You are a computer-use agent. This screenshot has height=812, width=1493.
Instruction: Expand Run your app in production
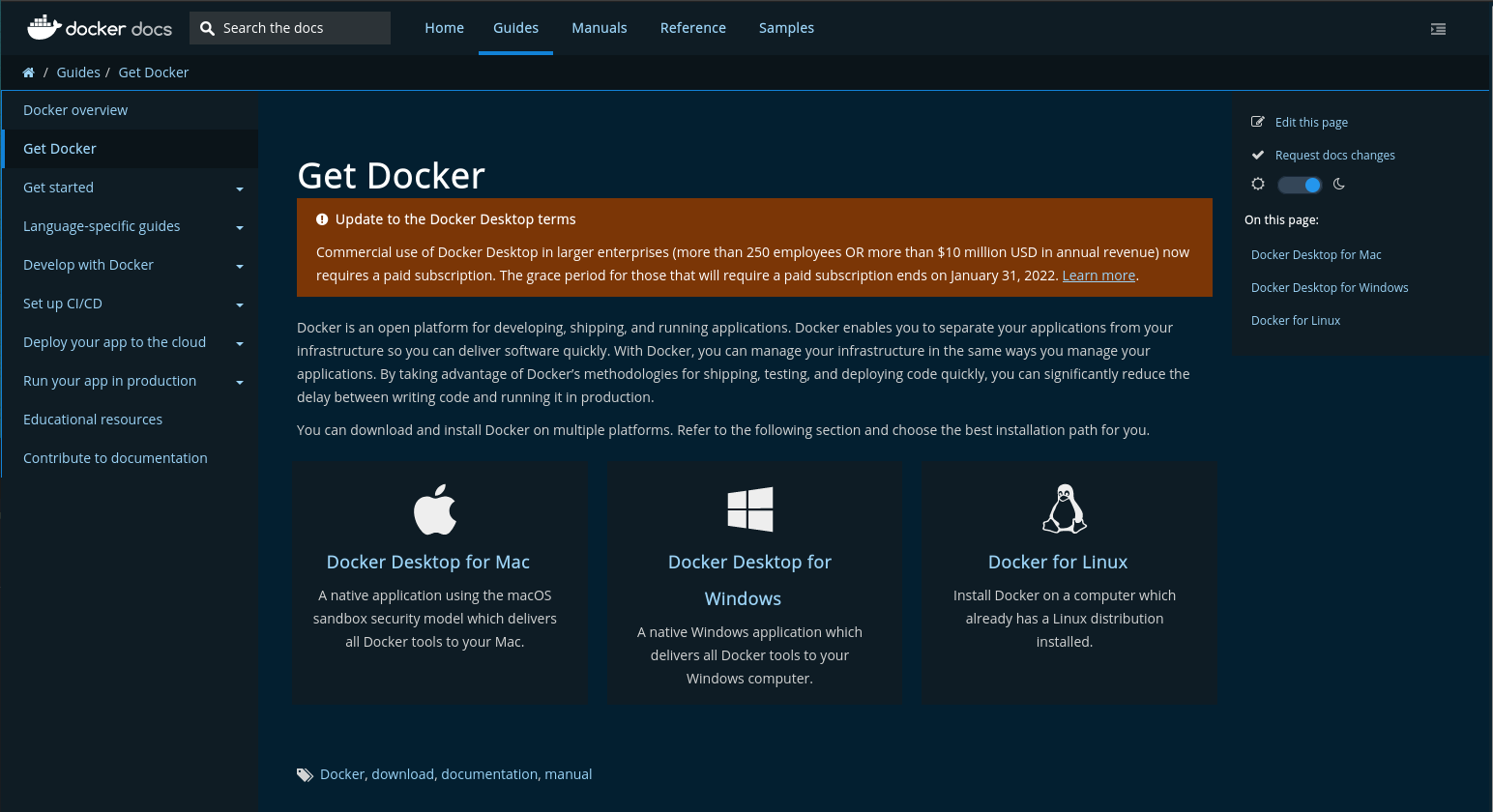pyautogui.click(x=240, y=382)
